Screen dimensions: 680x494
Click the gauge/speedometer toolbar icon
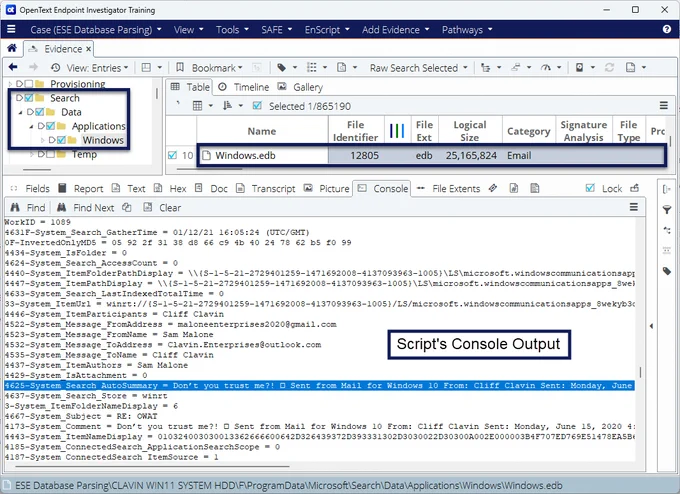[546, 68]
